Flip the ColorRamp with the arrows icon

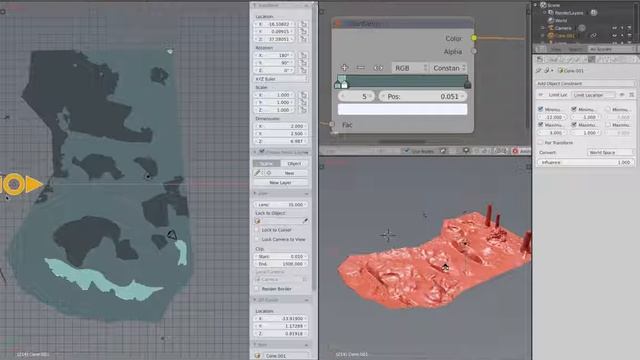coord(378,68)
